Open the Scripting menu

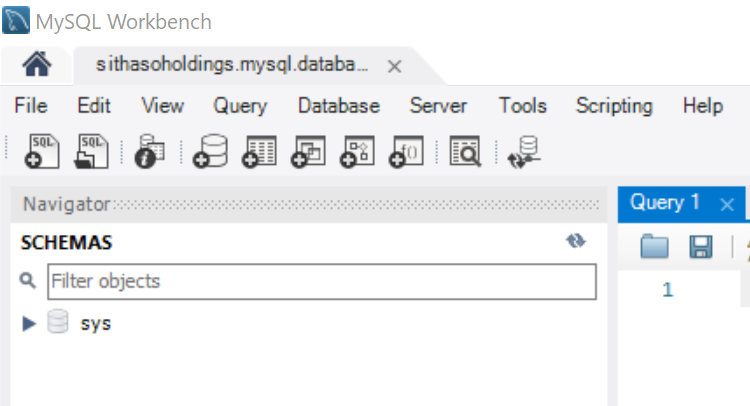click(614, 106)
